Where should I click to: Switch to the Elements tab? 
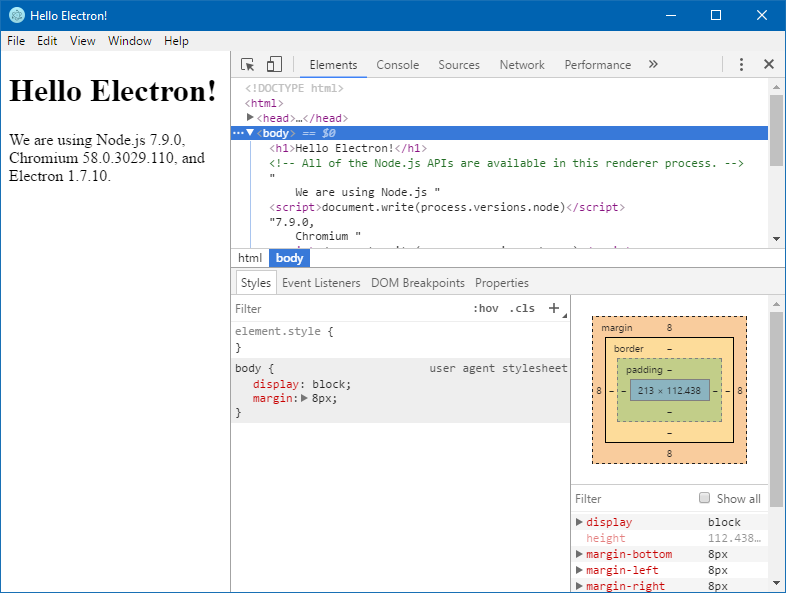333,65
